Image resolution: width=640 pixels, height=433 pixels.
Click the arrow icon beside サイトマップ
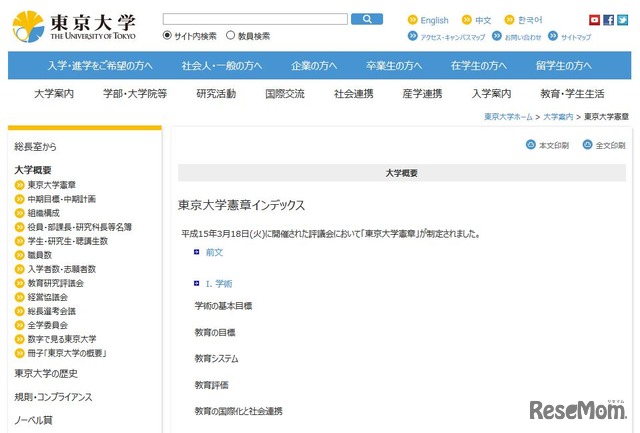click(x=553, y=36)
